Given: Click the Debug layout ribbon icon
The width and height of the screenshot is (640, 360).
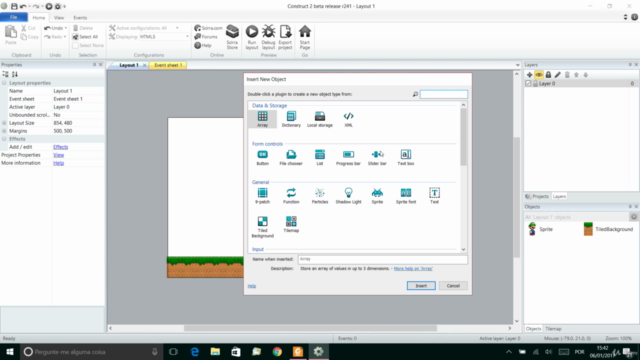Looking at the screenshot, I should click(269, 37).
